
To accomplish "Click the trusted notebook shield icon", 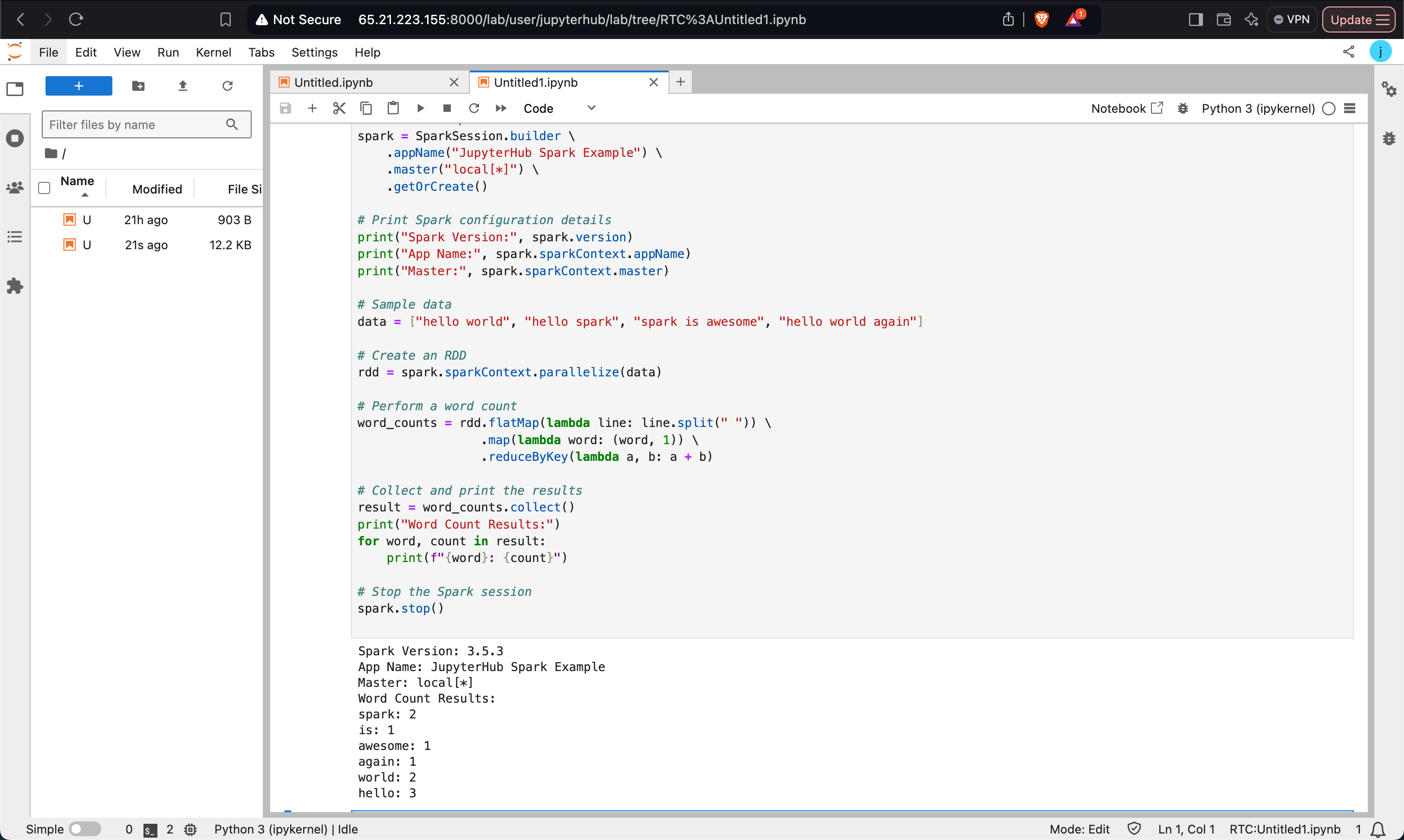I will 1134,829.
